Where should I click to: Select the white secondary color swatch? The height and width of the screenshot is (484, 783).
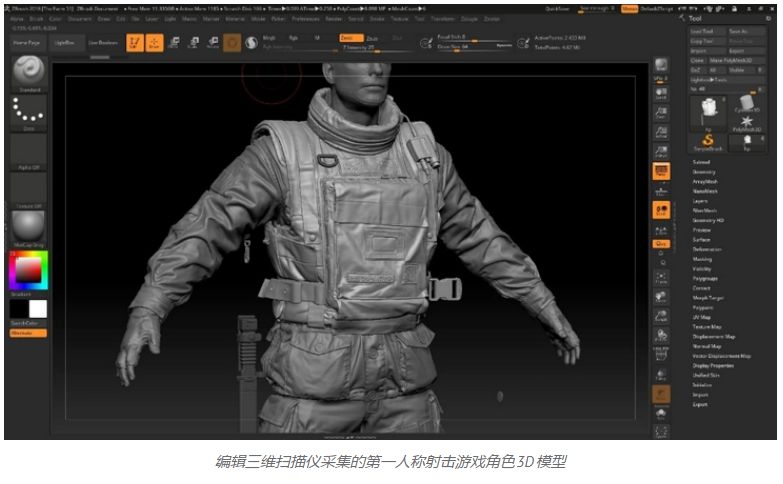[38, 309]
